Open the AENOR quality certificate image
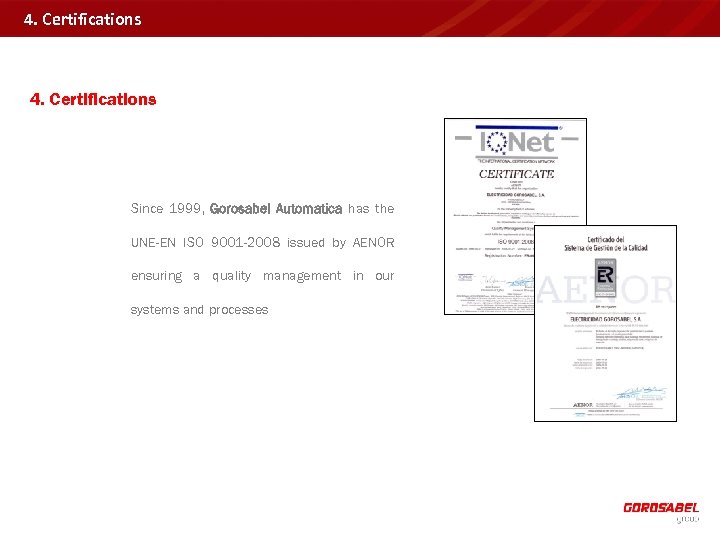Screen dimensions: 720x540 pyautogui.click(x=605, y=323)
